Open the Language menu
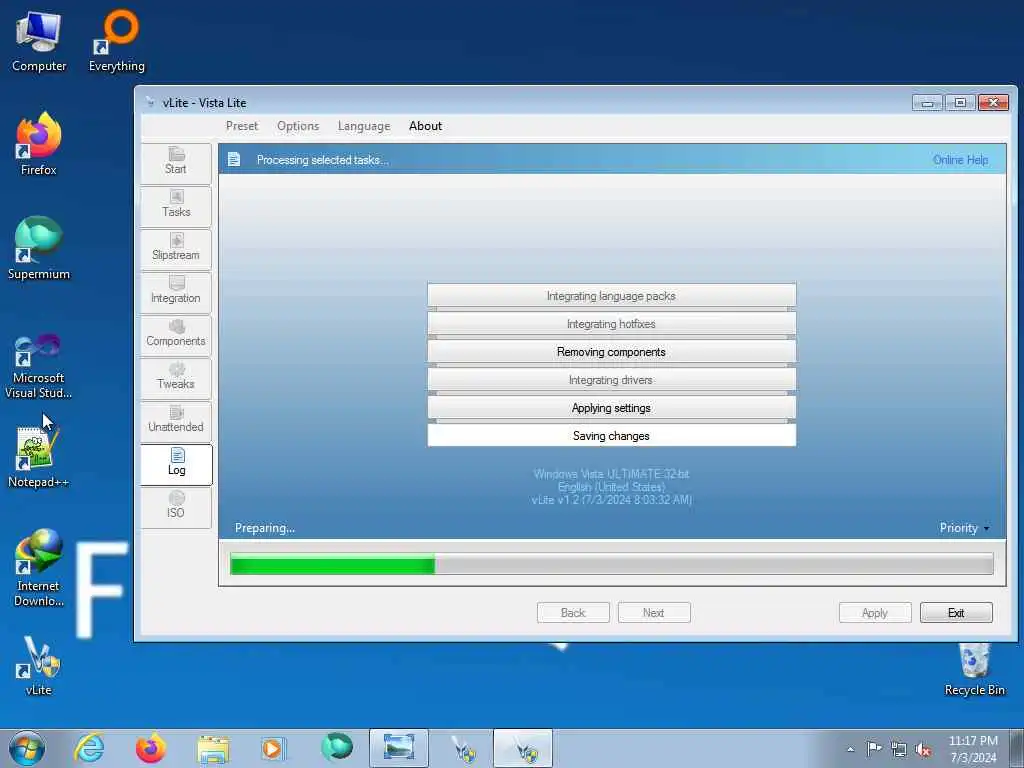The width and height of the screenshot is (1024, 768). (x=364, y=126)
